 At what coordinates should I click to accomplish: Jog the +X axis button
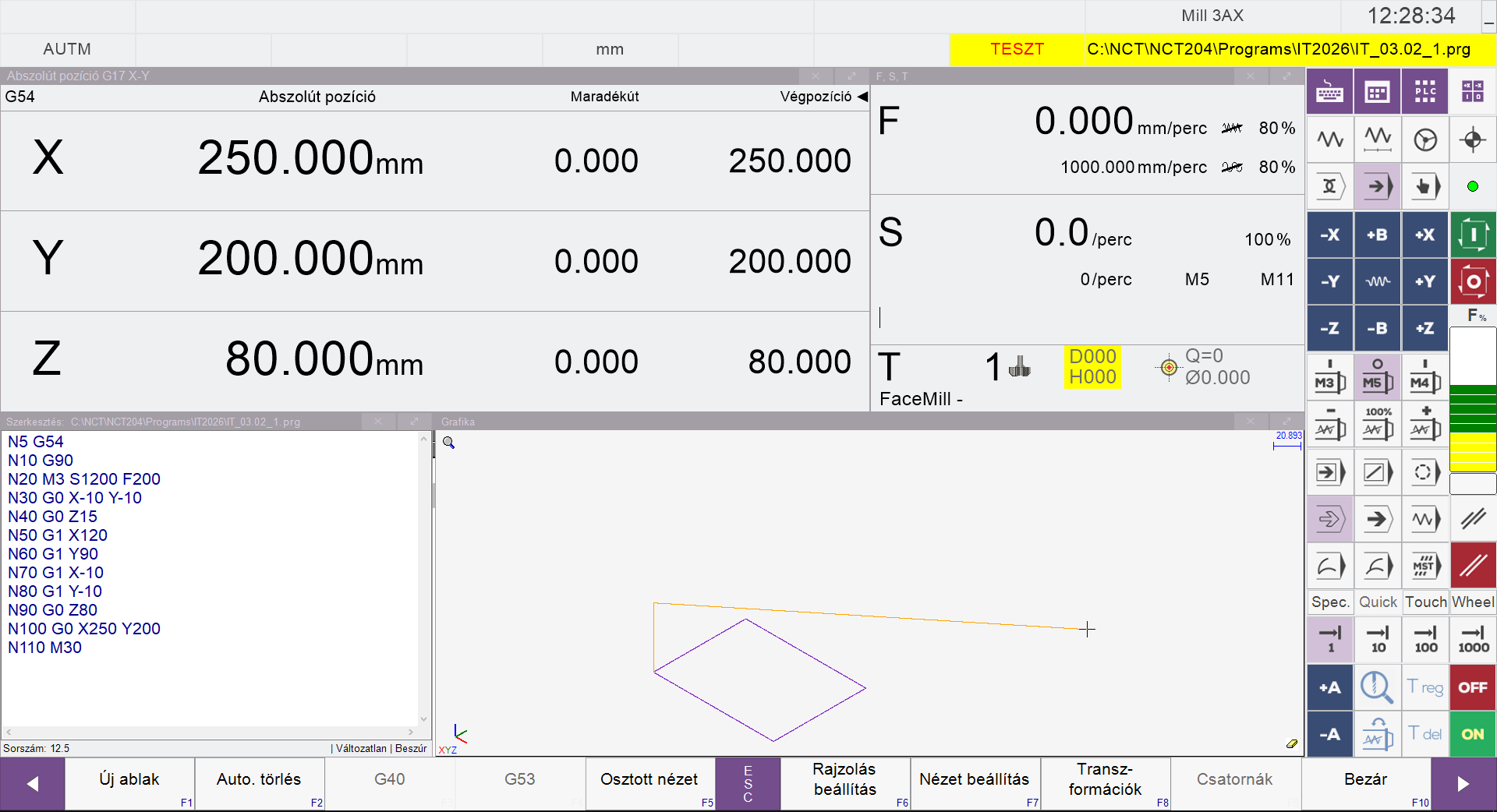pyautogui.click(x=1425, y=235)
